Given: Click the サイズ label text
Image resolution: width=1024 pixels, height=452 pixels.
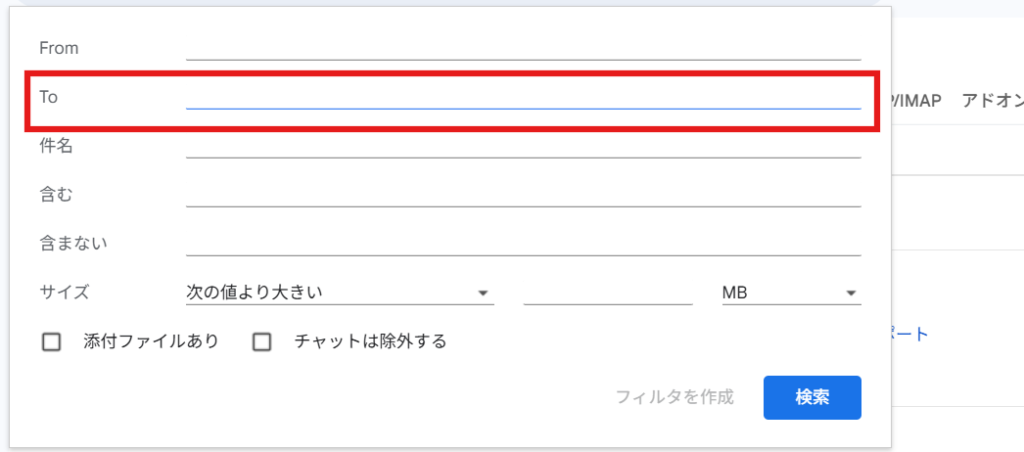Looking at the screenshot, I should pyautogui.click(x=64, y=292).
